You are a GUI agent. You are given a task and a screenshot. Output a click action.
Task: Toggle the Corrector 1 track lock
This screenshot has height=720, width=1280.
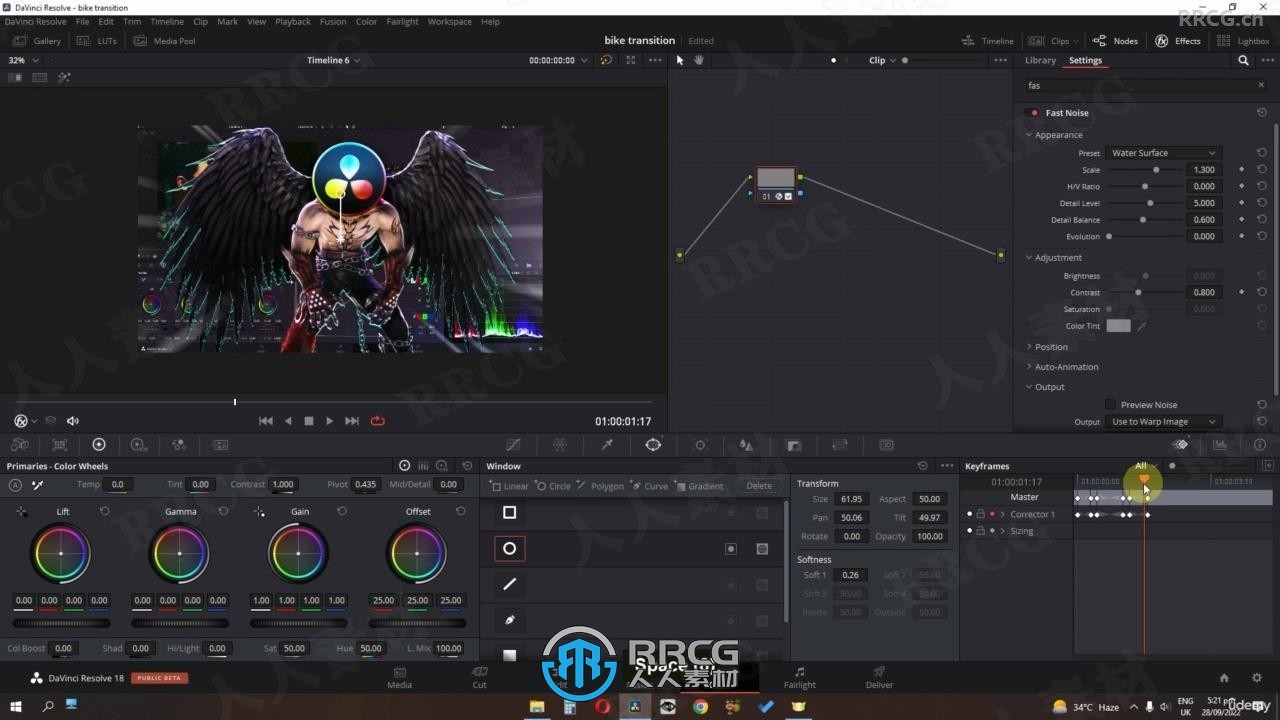[x=980, y=514]
